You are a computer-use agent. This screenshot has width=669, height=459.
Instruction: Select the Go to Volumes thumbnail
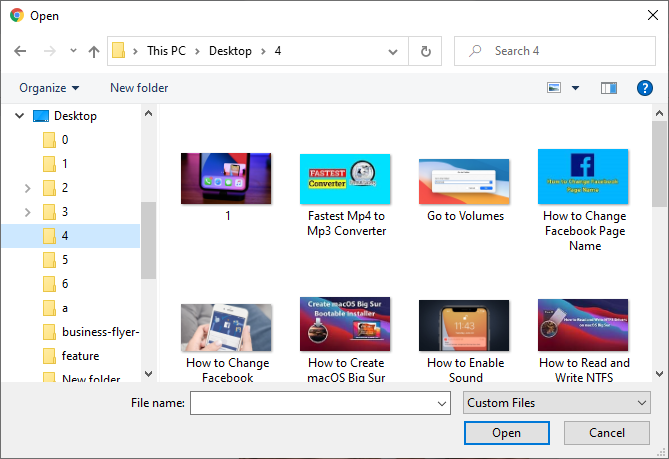coord(465,179)
